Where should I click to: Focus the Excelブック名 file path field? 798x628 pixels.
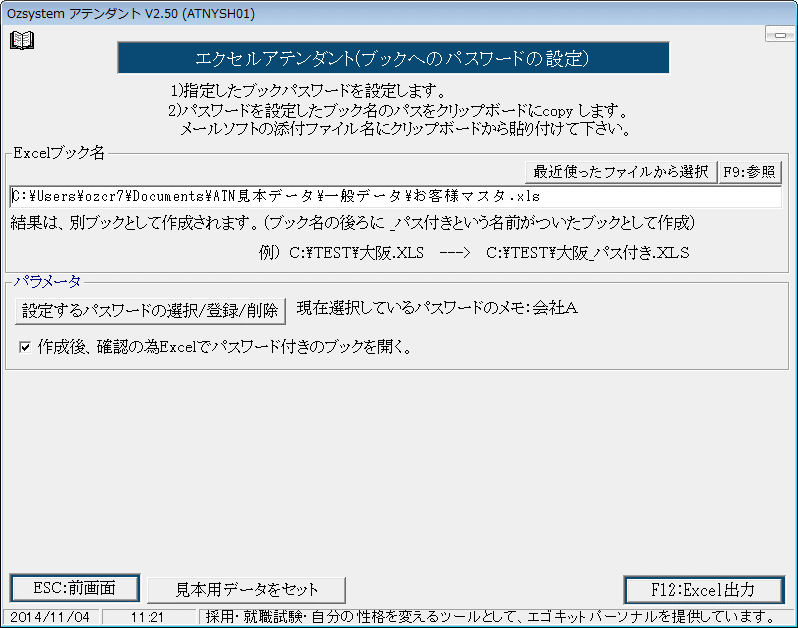(395, 196)
